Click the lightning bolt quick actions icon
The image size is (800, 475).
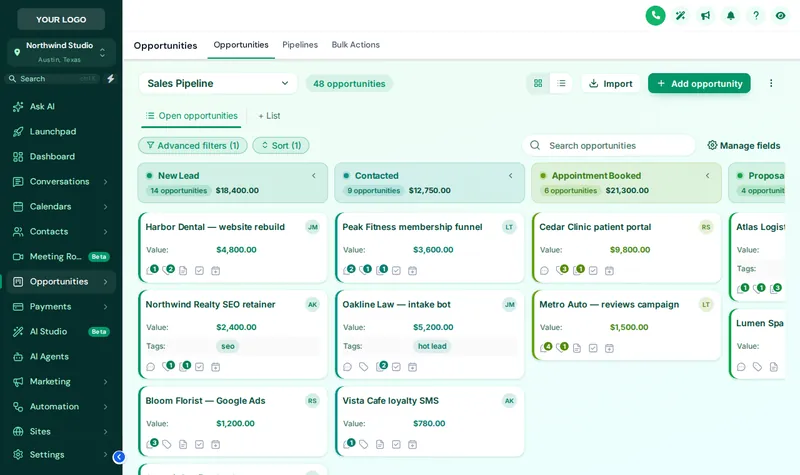pos(110,79)
